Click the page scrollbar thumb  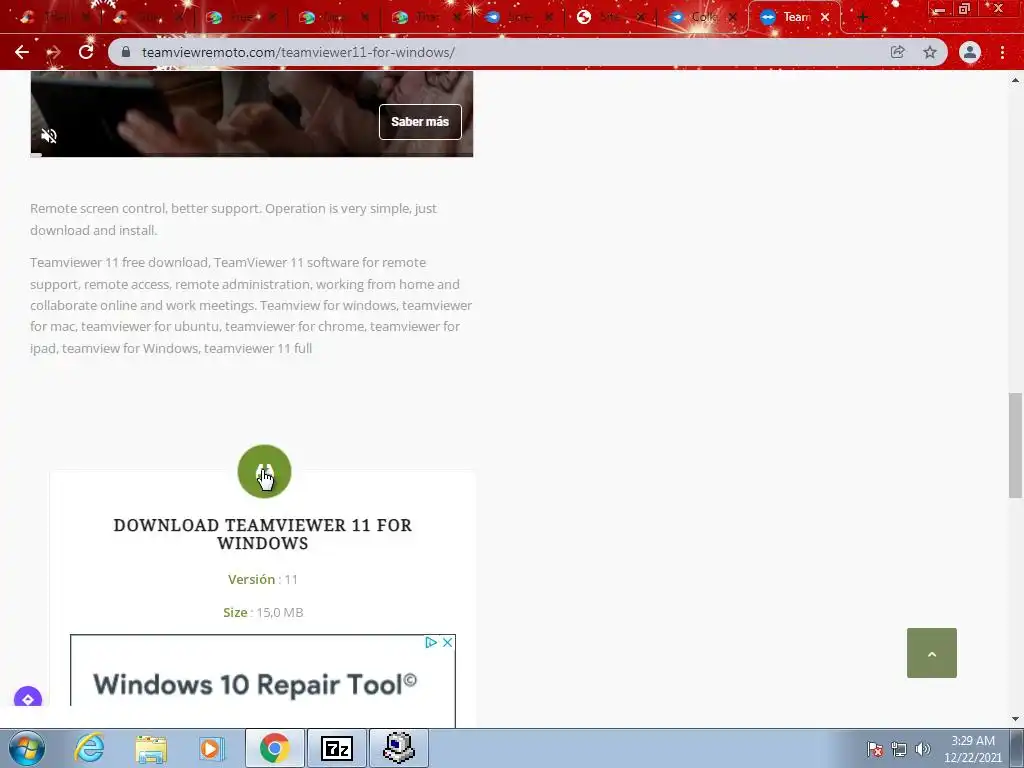[x=1015, y=445]
